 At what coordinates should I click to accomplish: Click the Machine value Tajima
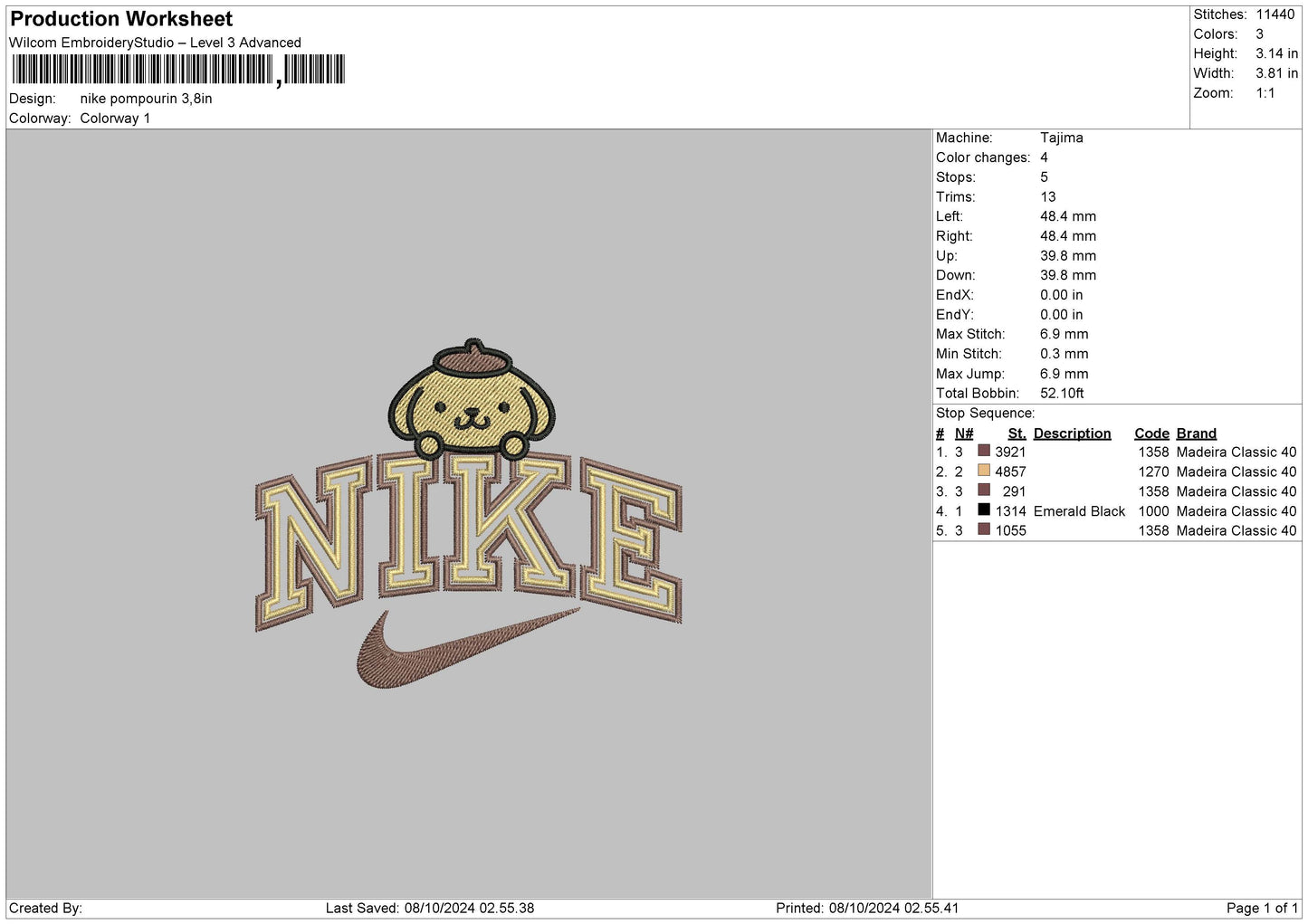click(x=1061, y=138)
